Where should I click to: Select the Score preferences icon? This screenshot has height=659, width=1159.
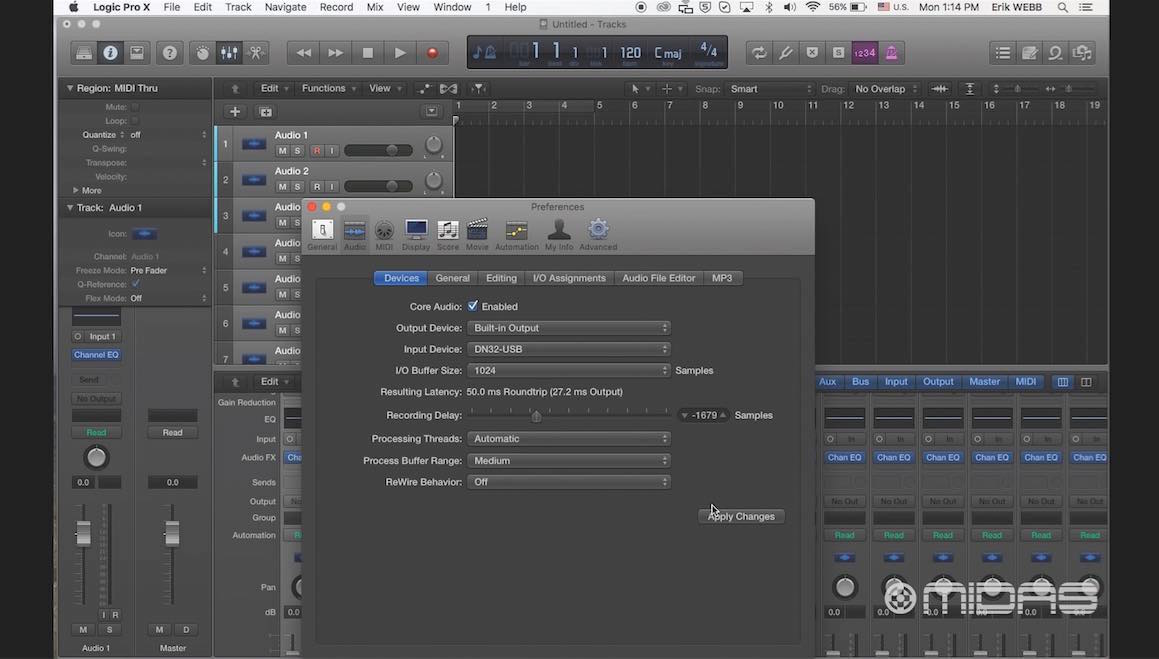pos(448,235)
